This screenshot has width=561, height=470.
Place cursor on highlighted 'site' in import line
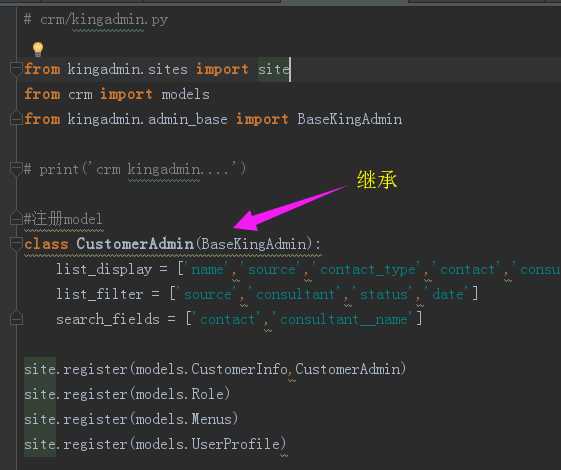273,69
